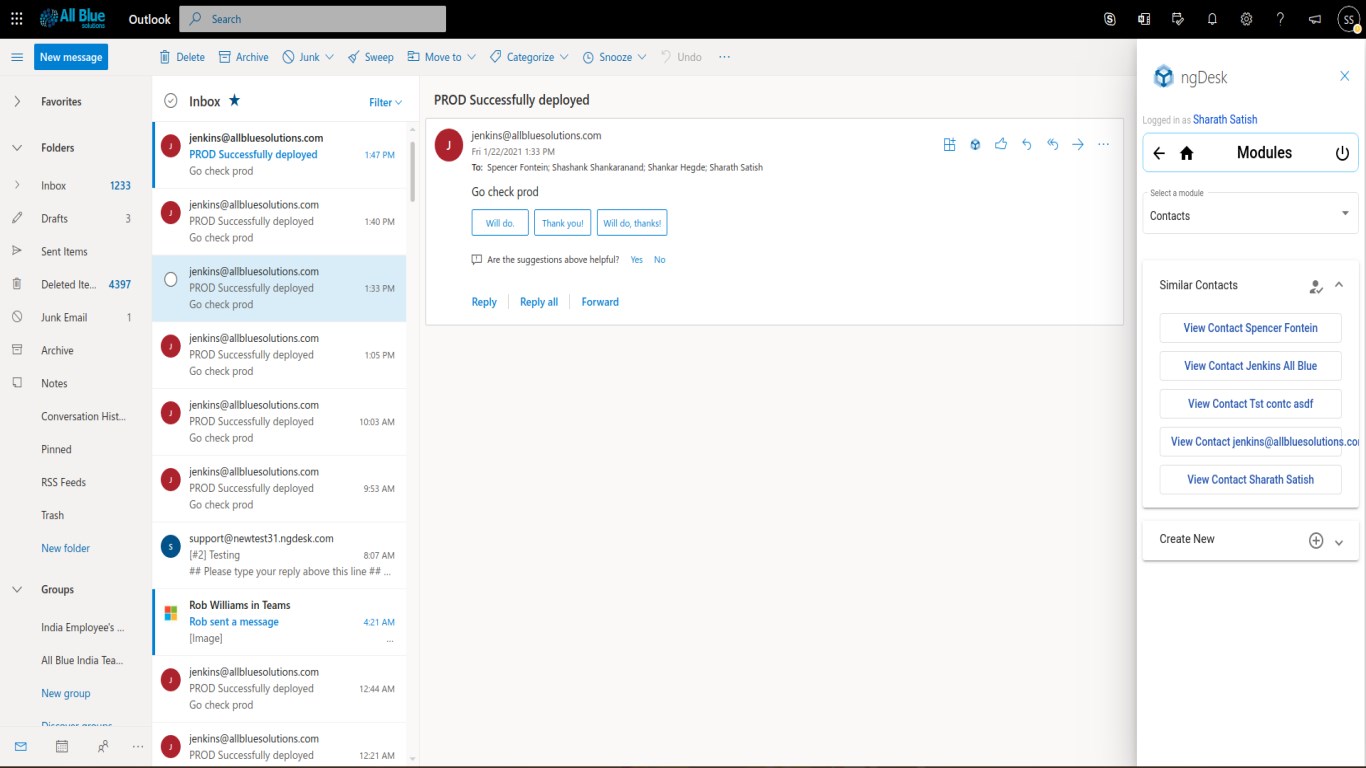Open the message's more actions ellipsis
This screenshot has width=1366, height=768.
click(x=1104, y=144)
